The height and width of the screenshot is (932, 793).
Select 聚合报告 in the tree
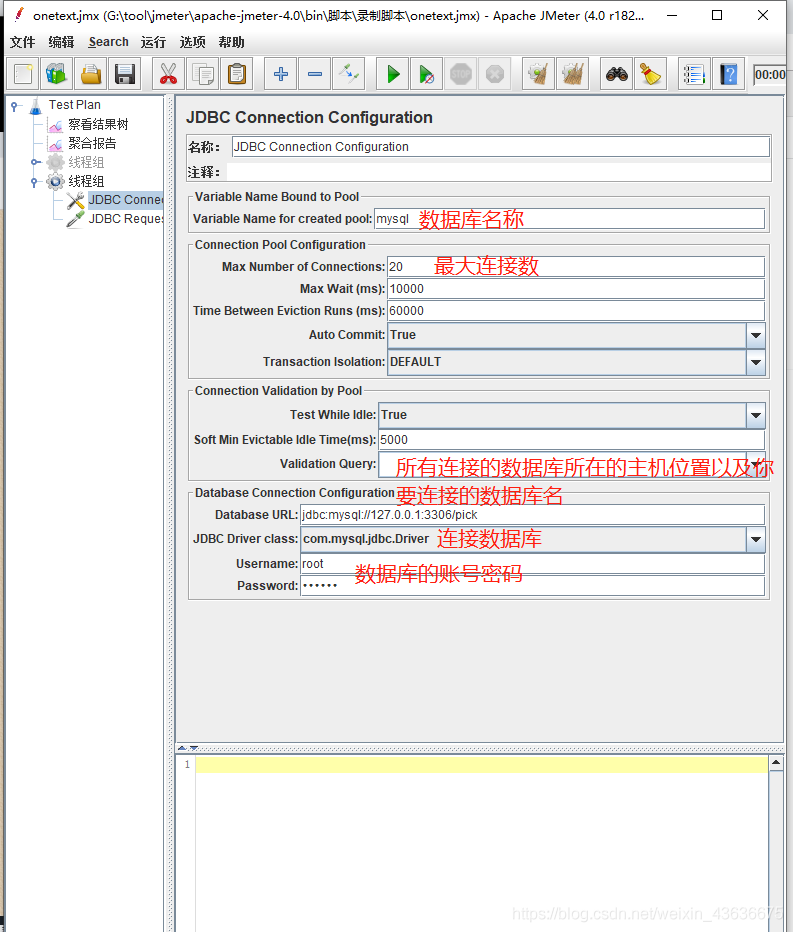[92, 143]
